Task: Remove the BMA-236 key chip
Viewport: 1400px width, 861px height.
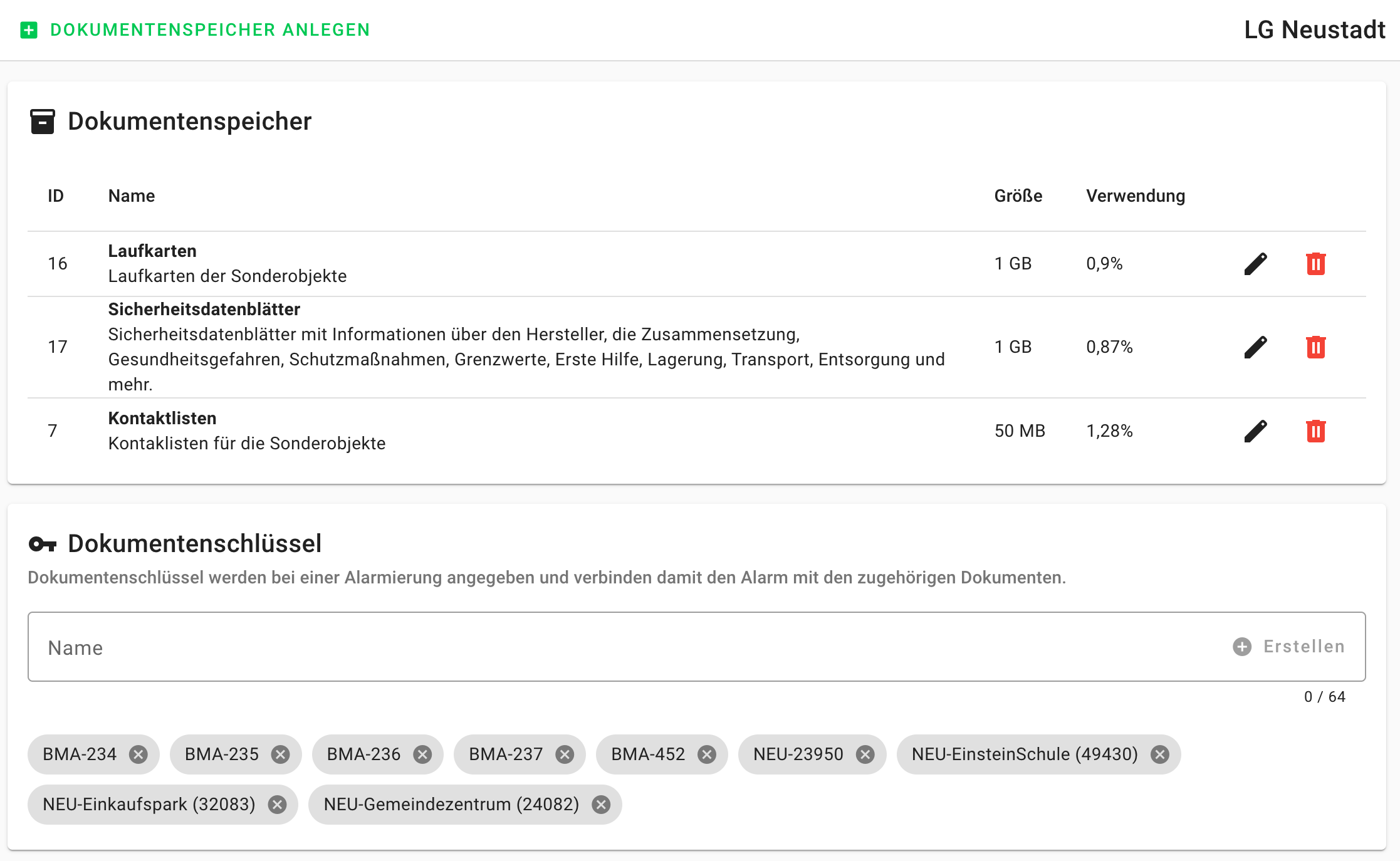Action: [422, 754]
